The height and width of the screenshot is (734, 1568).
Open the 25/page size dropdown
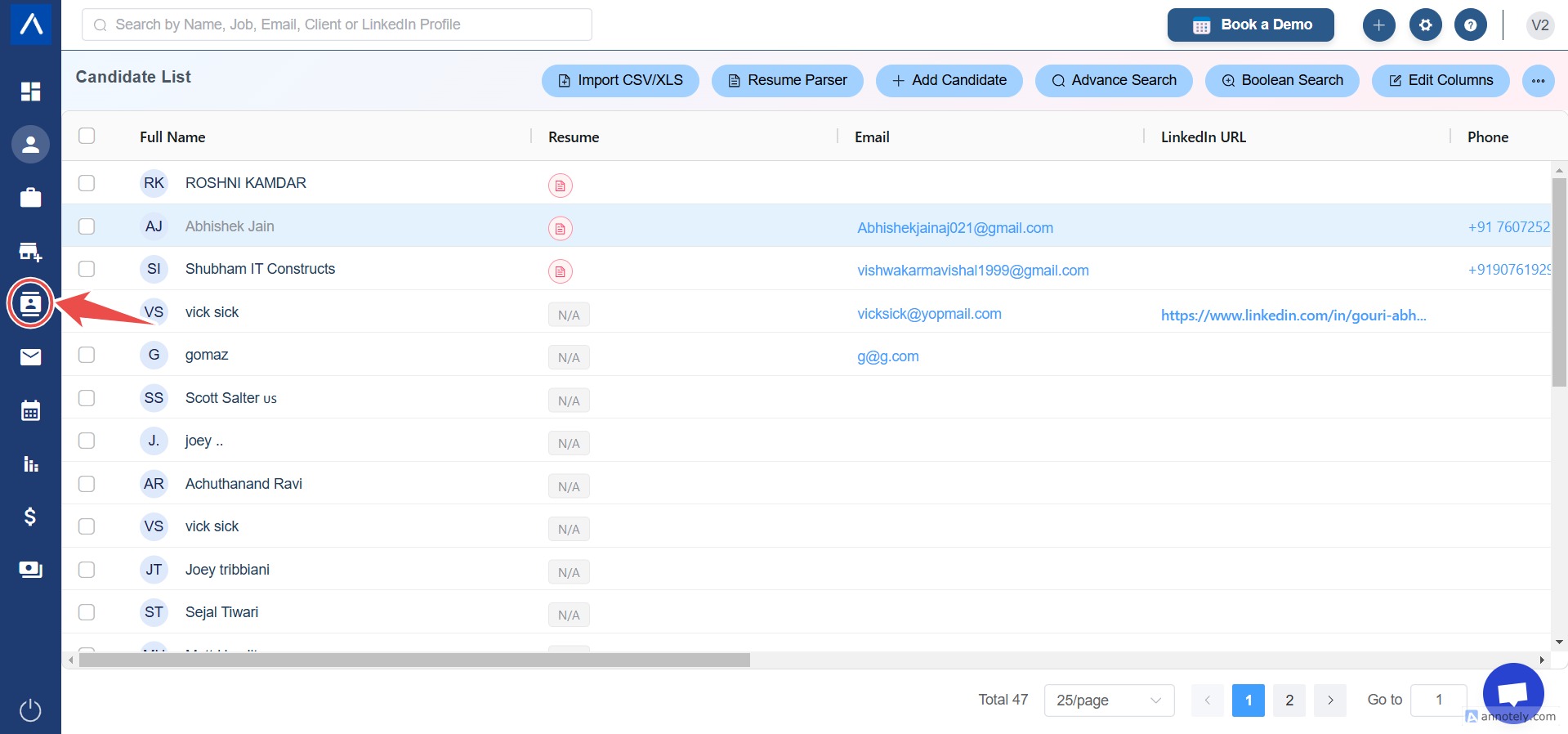tap(1109, 700)
